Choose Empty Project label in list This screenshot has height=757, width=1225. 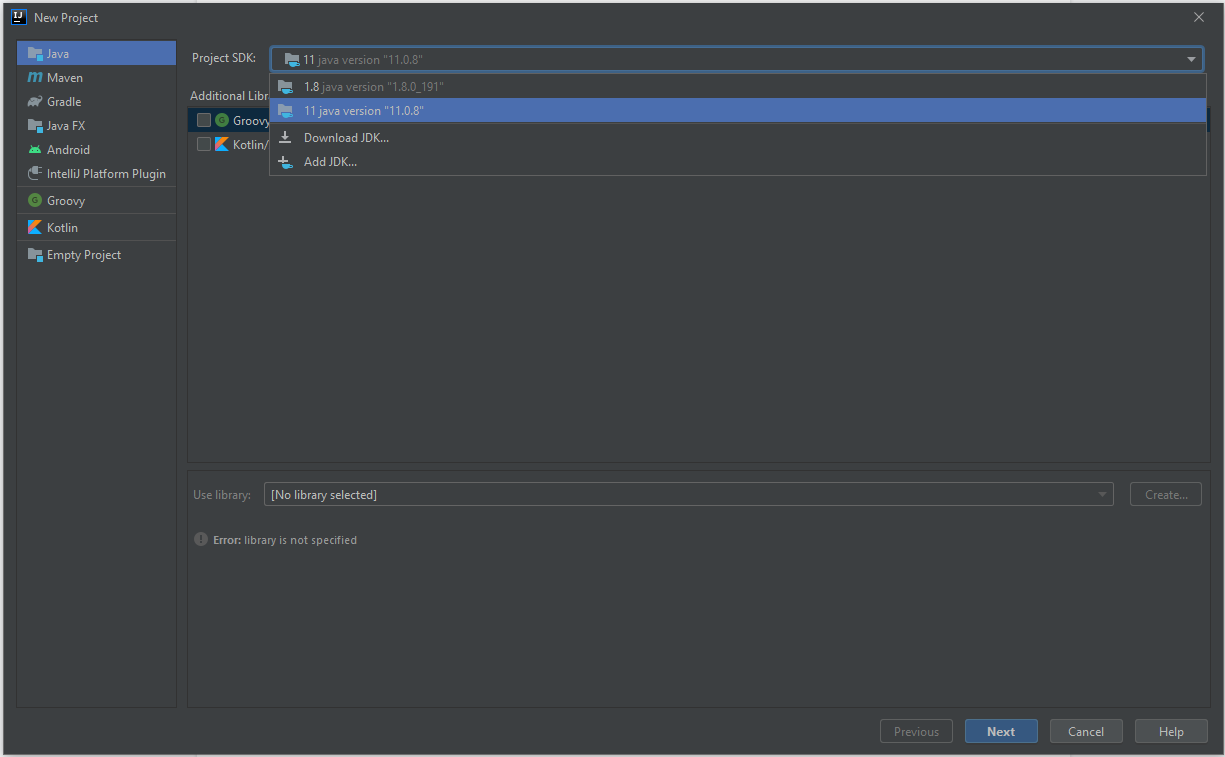coord(84,254)
